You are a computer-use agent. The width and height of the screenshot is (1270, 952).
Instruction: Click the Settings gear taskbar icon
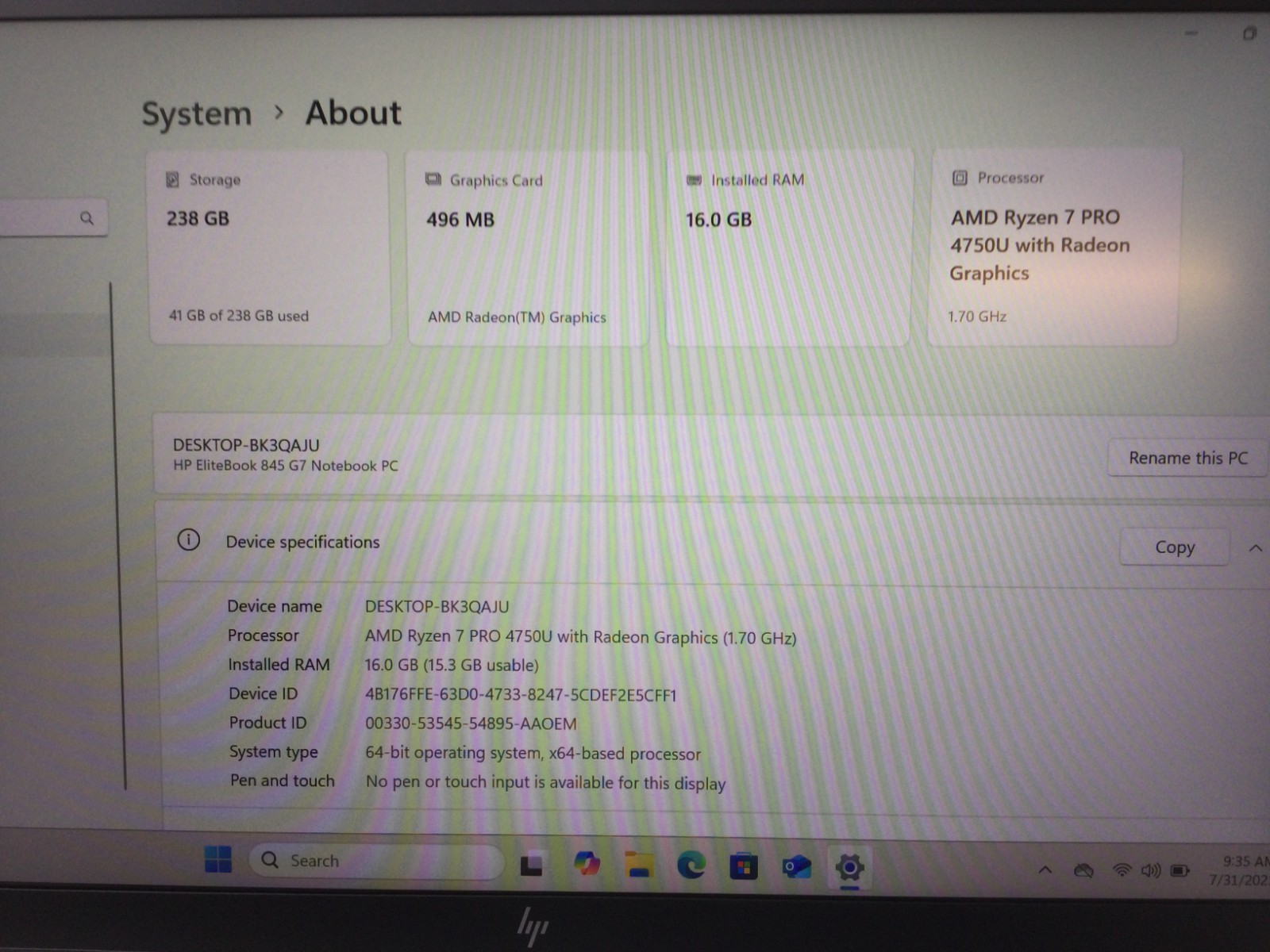coord(849,867)
